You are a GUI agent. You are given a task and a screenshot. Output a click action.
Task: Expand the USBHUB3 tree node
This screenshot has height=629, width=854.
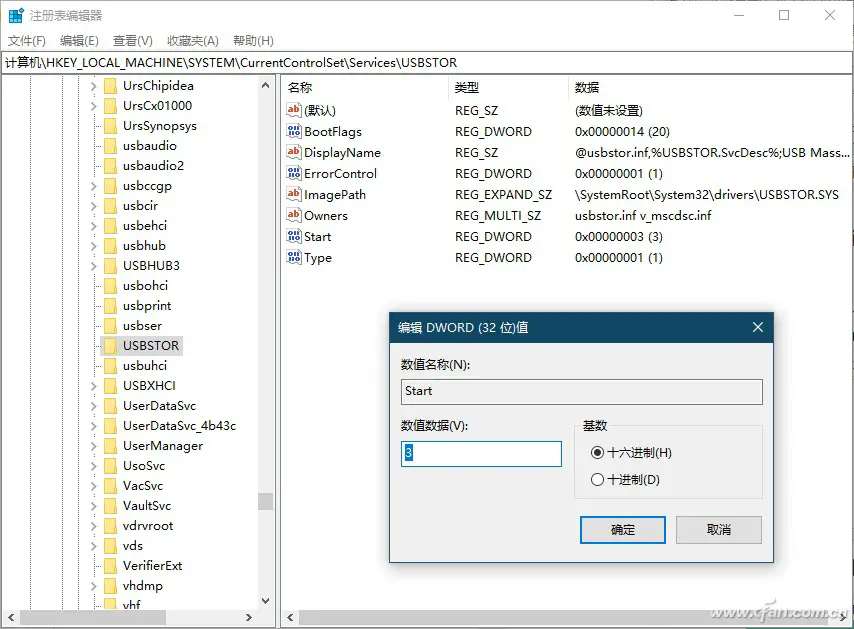(93, 266)
